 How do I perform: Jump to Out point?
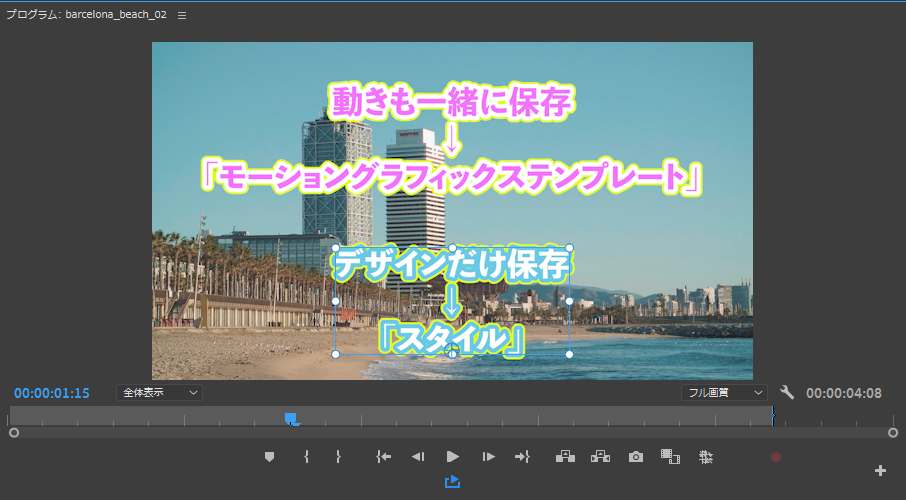pyautogui.click(x=522, y=457)
